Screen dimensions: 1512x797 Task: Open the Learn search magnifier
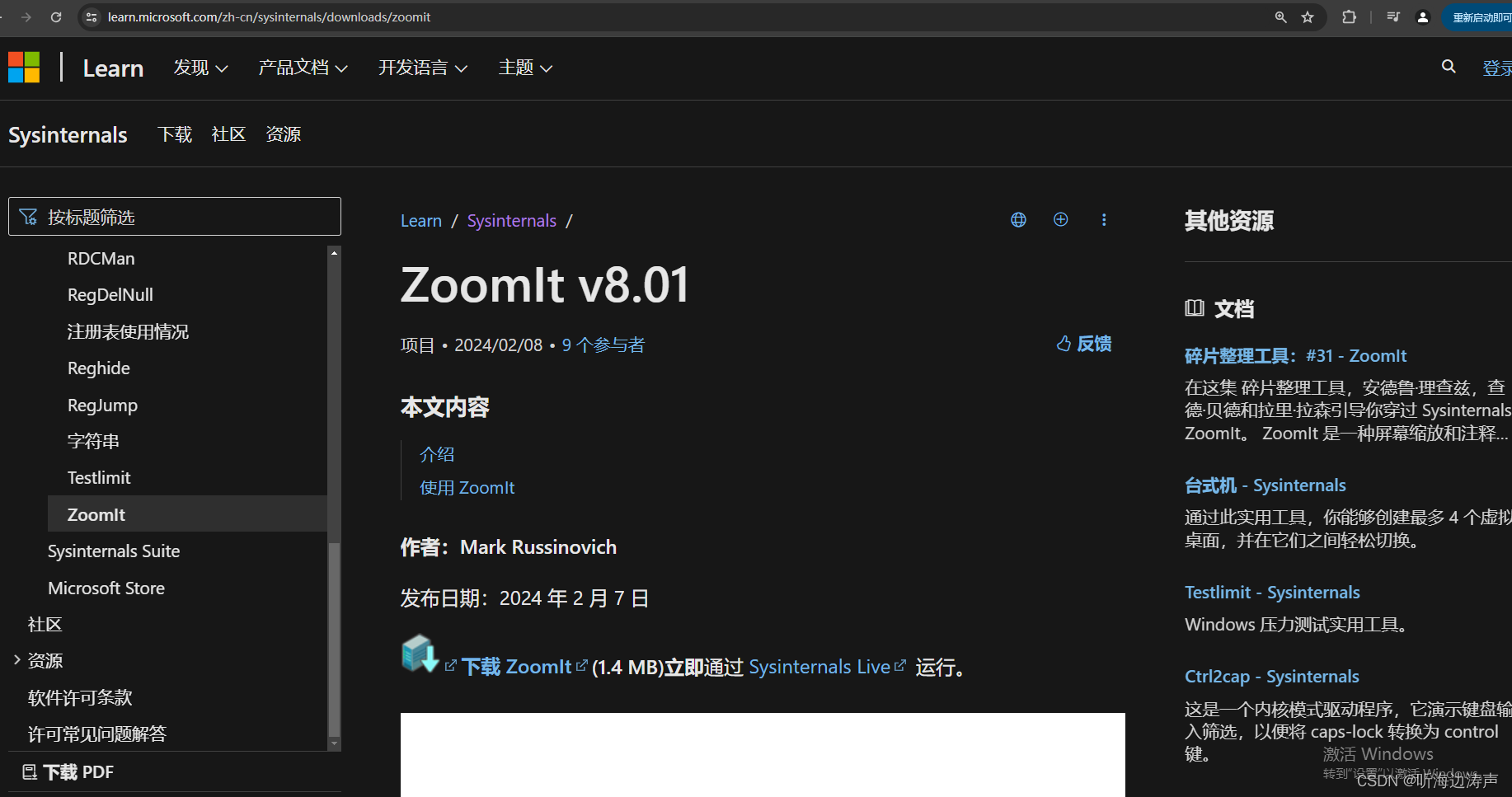(x=1449, y=66)
